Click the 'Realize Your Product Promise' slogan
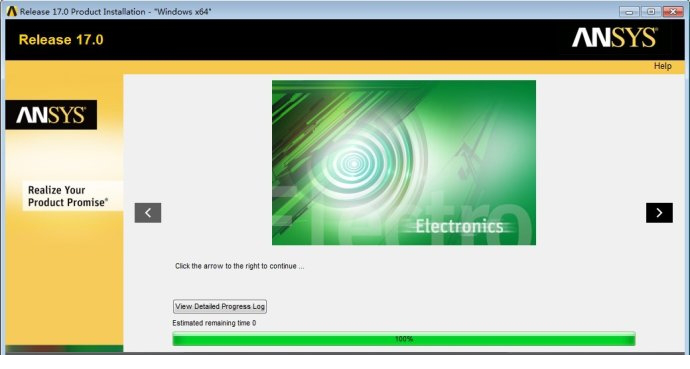The height and width of the screenshot is (369, 690). tap(68, 196)
